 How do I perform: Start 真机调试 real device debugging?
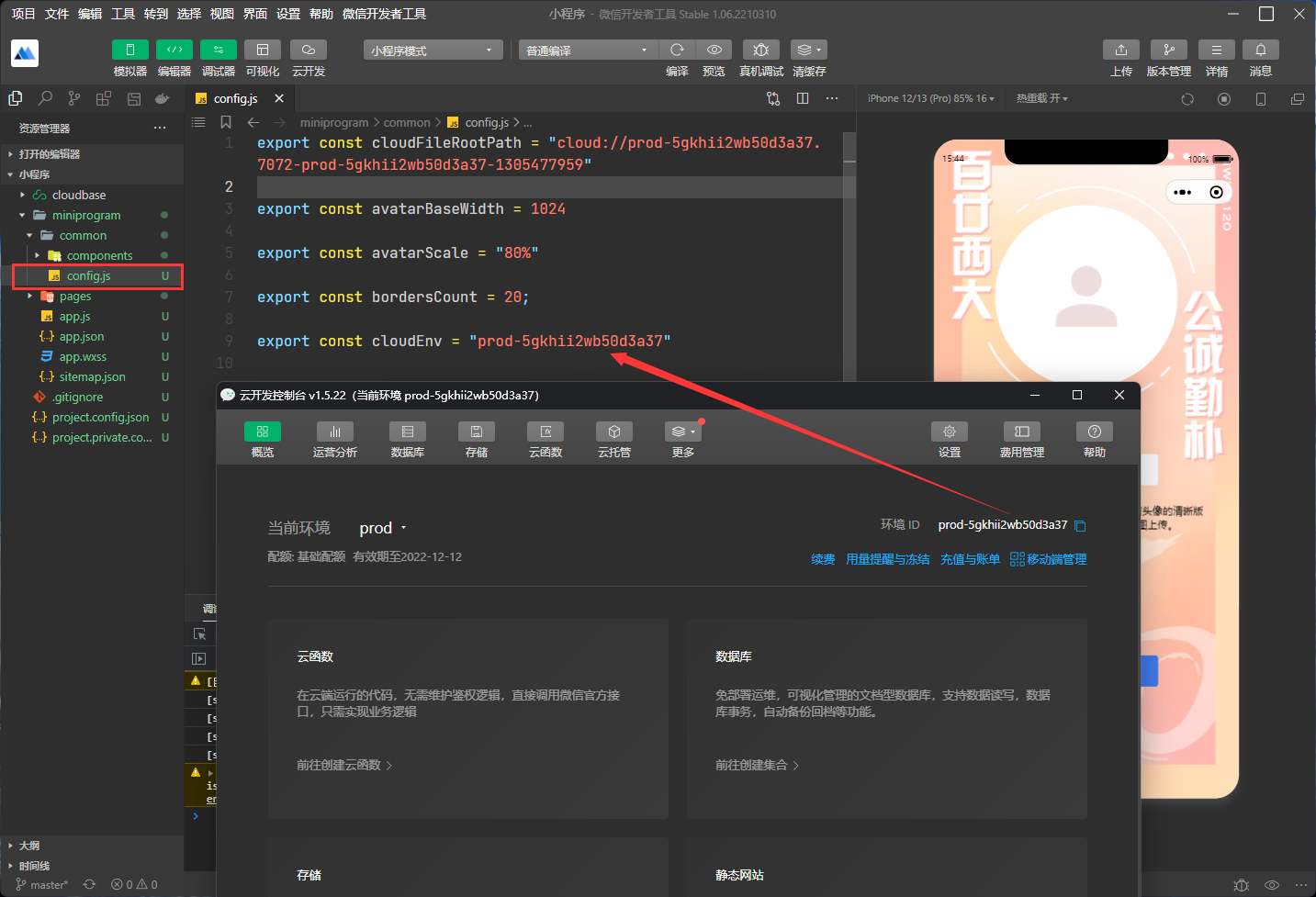761,50
